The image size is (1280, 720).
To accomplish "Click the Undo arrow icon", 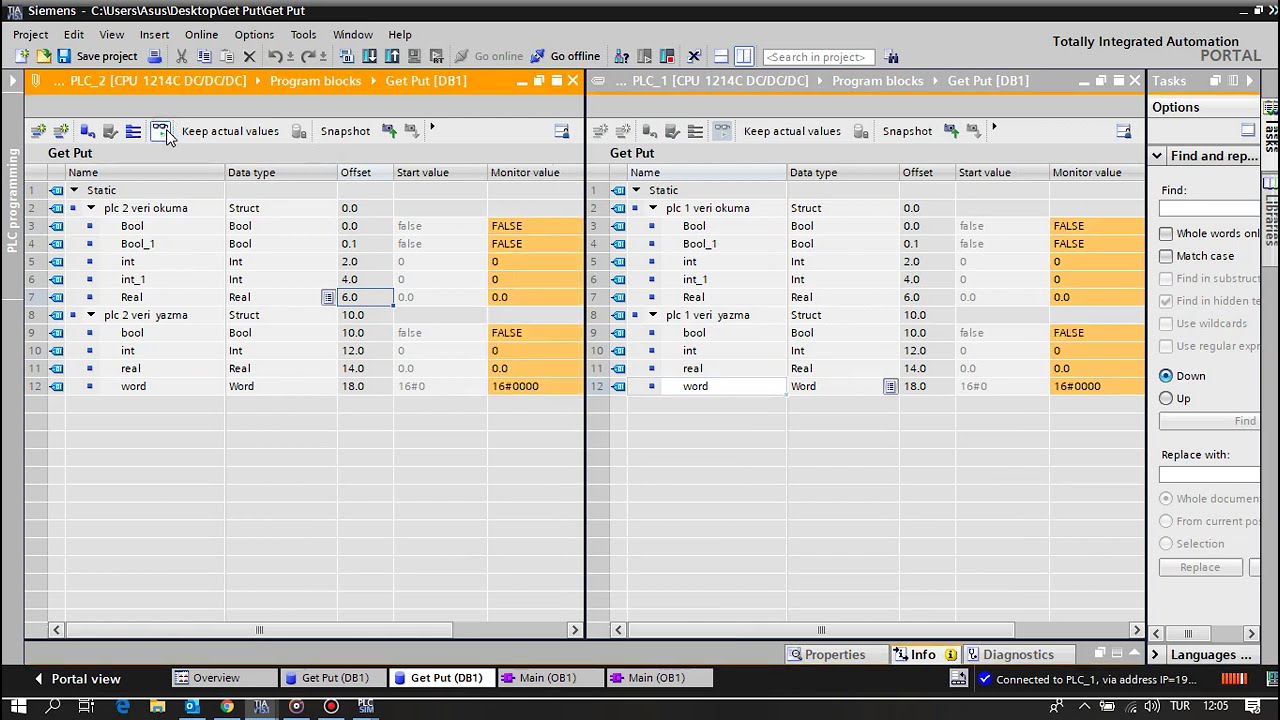I will click(x=275, y=56).
